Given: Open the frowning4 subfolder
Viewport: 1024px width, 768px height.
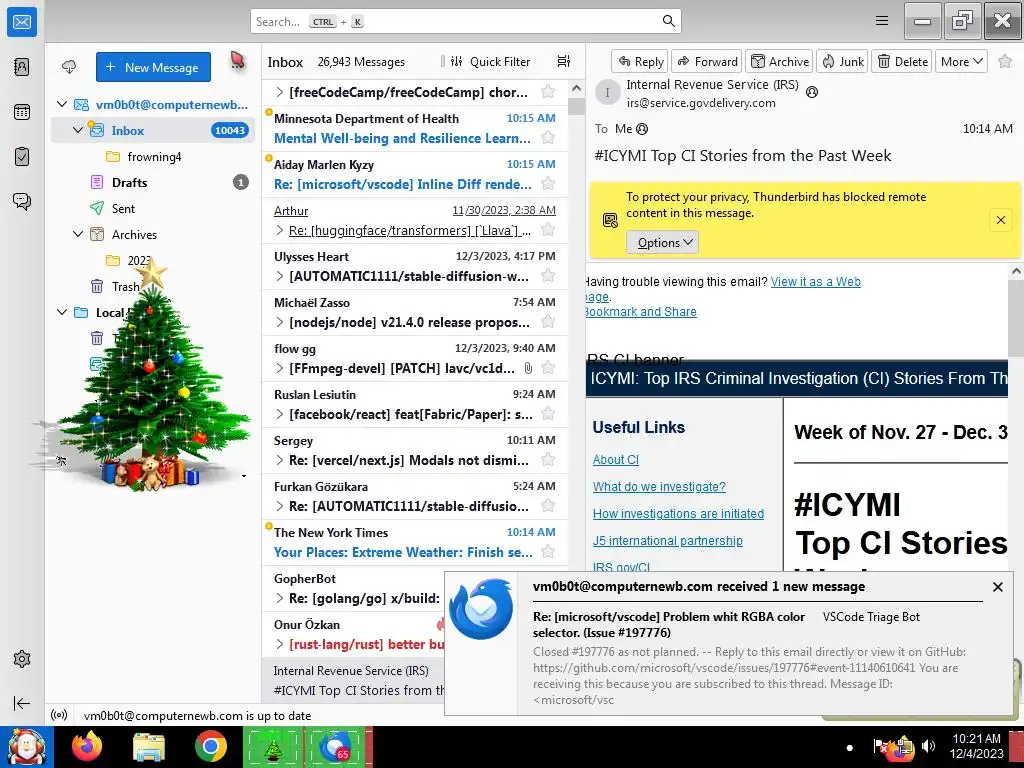Looking at the screenshot, I should (153, 156).
